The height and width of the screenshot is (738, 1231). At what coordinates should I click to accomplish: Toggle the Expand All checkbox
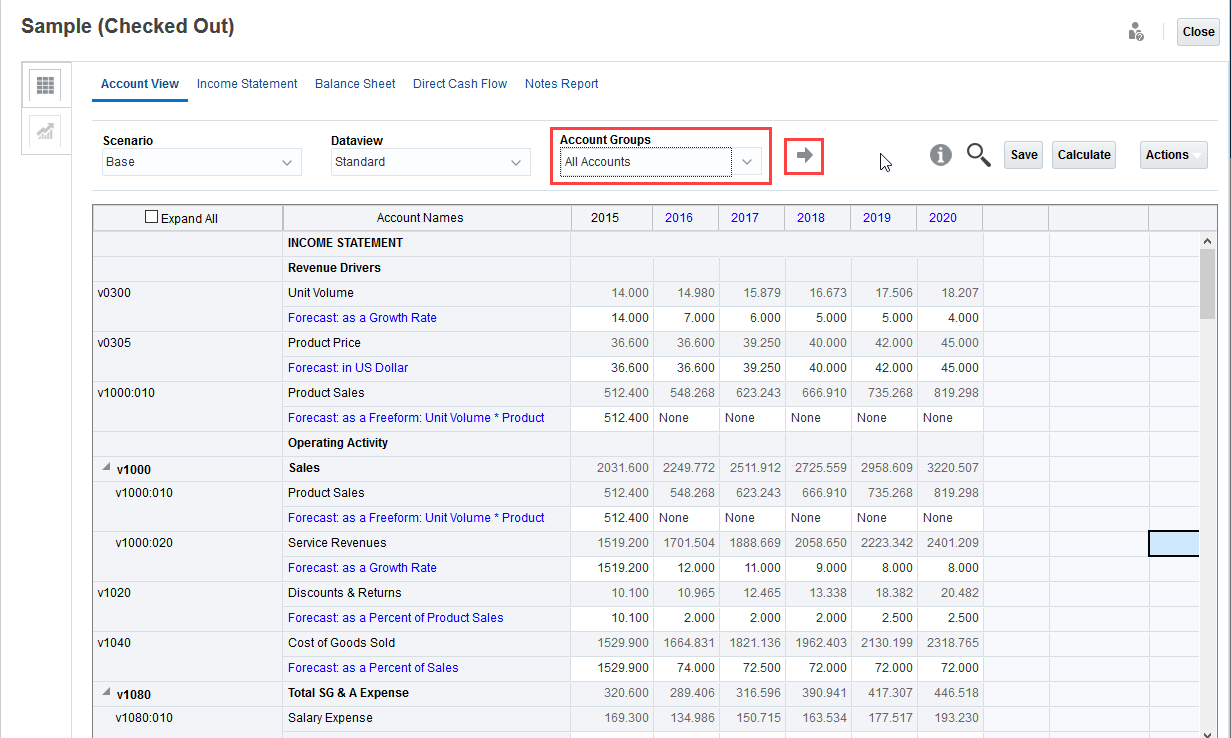[x=152, y=217]
